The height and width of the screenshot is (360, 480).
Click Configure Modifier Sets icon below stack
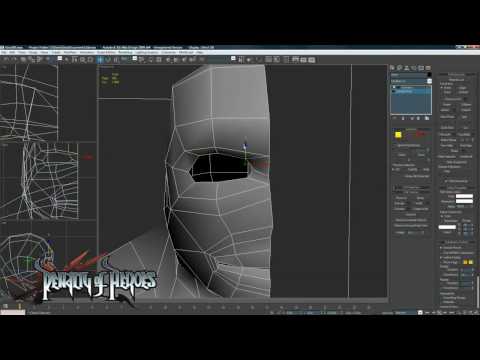click(x=427, y=118)
